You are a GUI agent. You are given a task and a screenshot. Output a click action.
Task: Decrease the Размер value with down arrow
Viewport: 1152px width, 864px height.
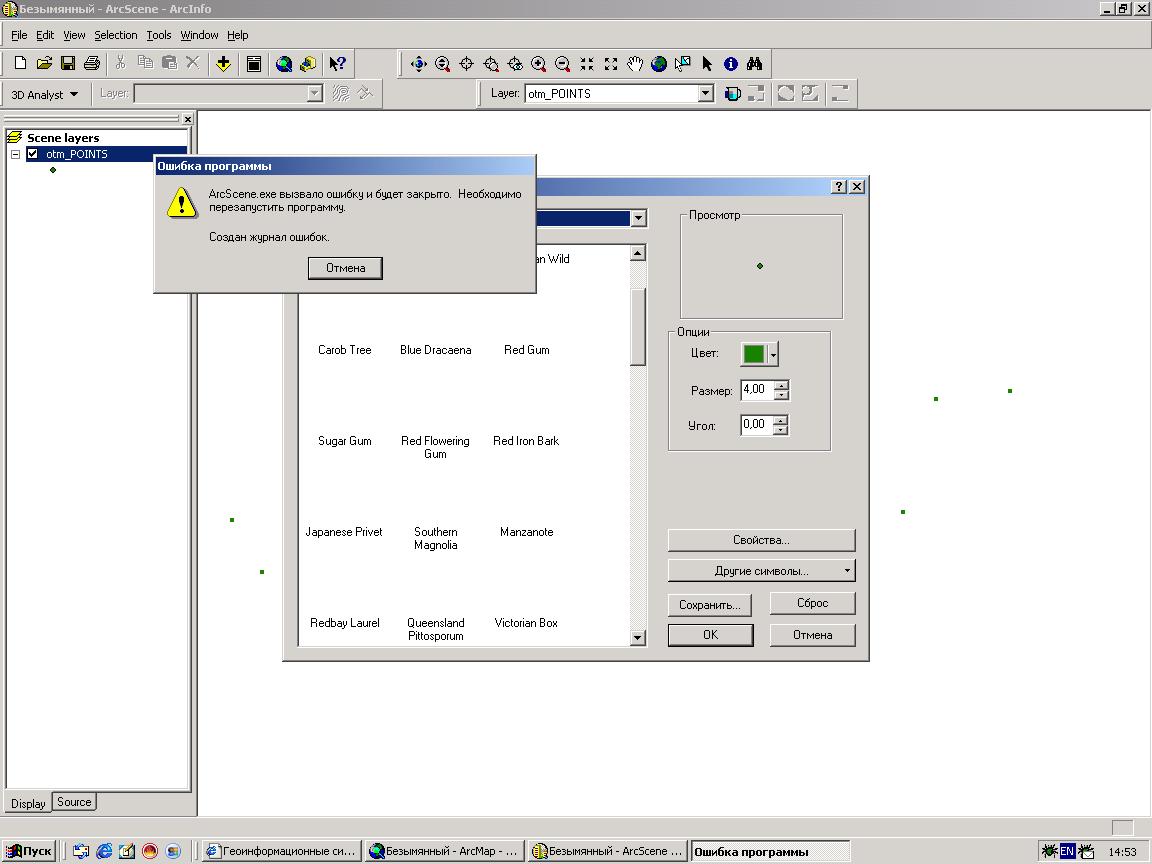point(782,395)
